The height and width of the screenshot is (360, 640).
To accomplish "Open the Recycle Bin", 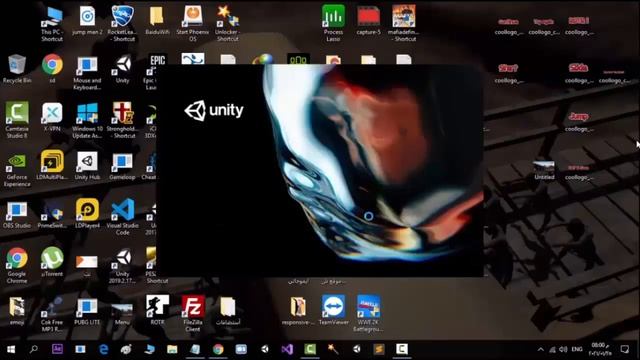I will coord(17,69).
